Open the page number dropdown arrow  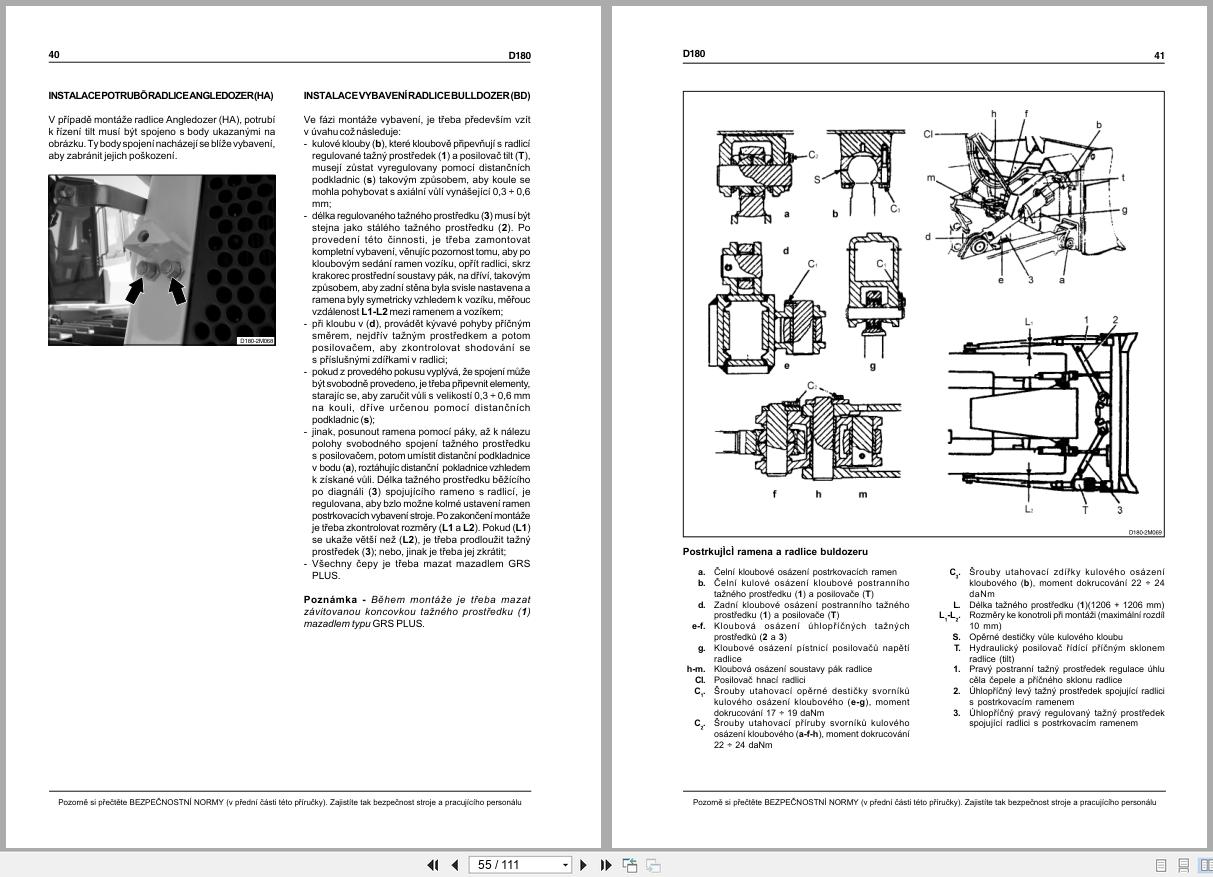[x=565, y=865]
